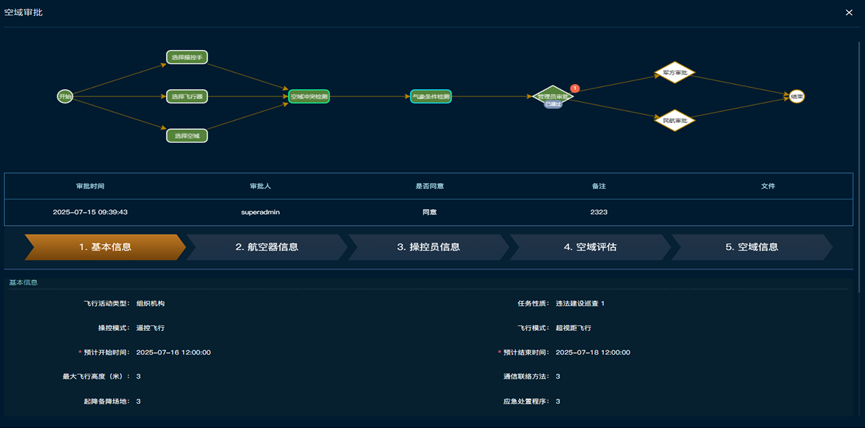Switch to step 2. 航空器信息
The height and width of the screenshot is (428, 865).
tap(267, 247)
